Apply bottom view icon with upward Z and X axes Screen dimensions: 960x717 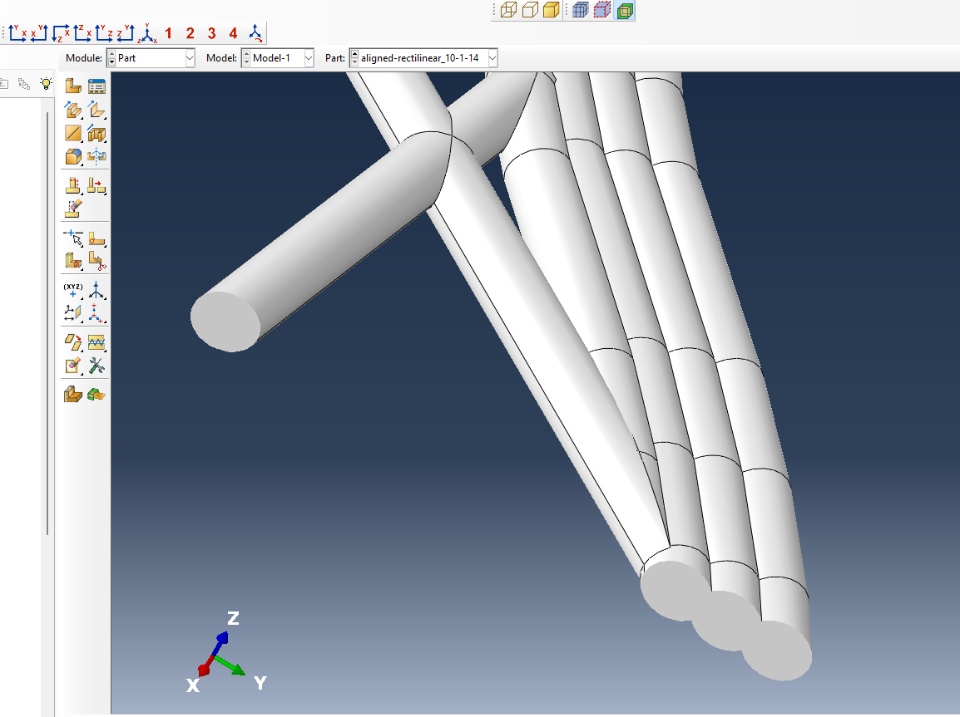coord(82,33)
